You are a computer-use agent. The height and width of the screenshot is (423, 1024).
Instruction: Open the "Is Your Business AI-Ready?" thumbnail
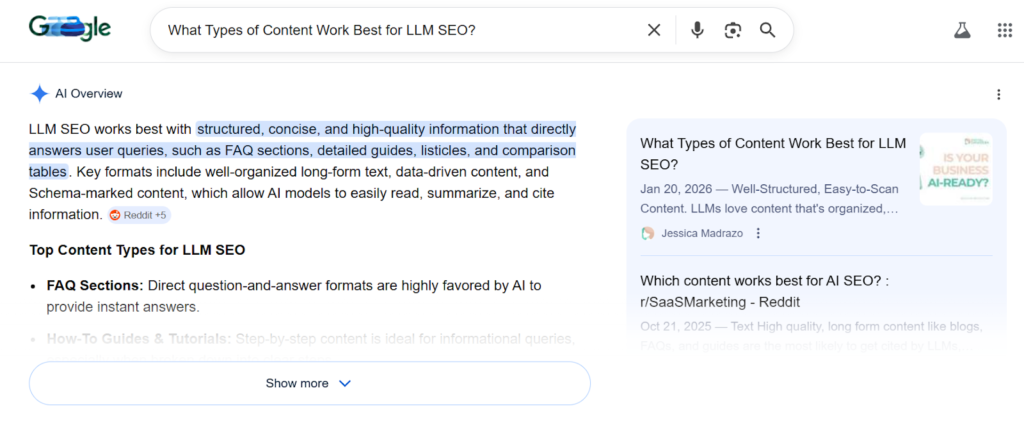[x=956, y=169]
